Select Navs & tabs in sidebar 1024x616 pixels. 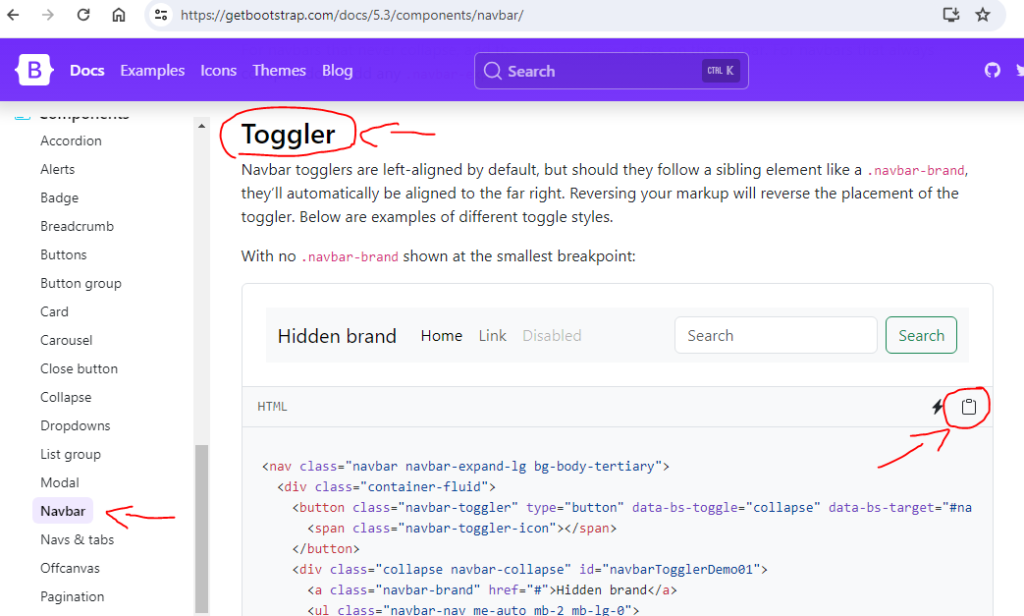77,540
